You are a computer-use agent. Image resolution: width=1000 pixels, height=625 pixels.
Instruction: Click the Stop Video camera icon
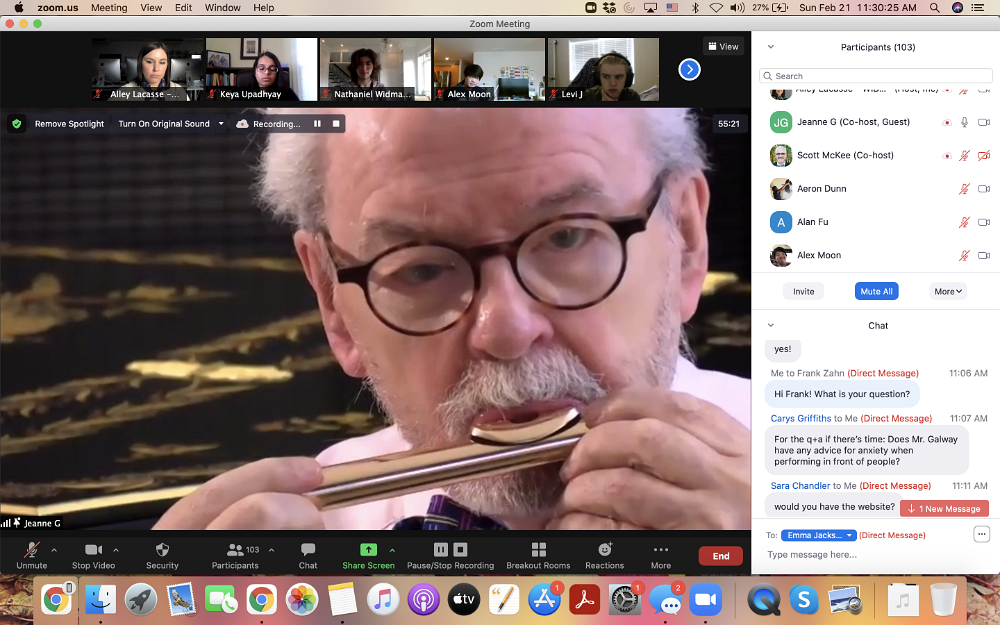[x=93, y=549]
